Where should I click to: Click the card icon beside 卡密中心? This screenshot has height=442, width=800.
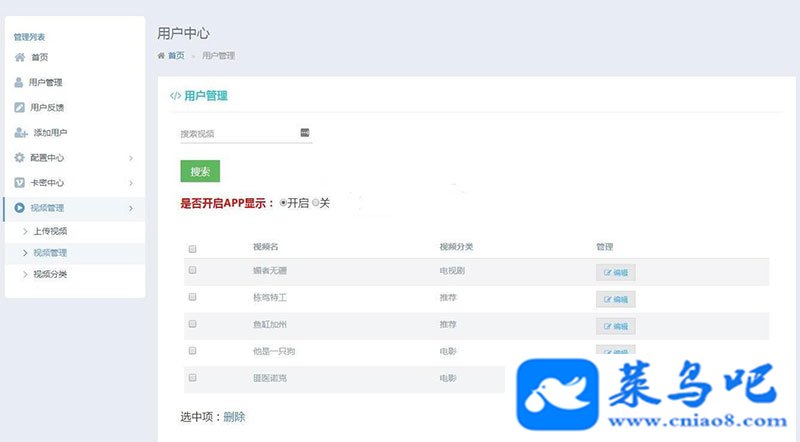(19, 183)
